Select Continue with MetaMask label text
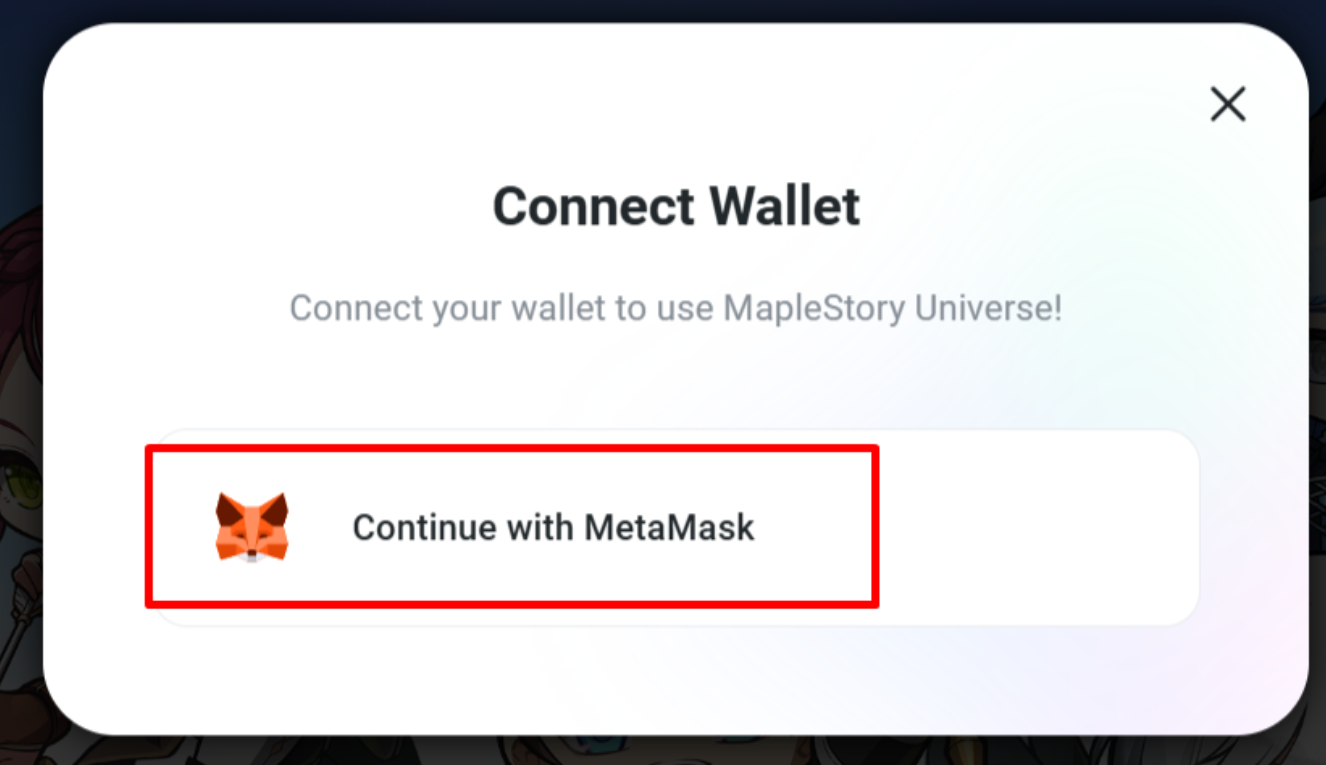1326x765 pixels. point(553,527)
